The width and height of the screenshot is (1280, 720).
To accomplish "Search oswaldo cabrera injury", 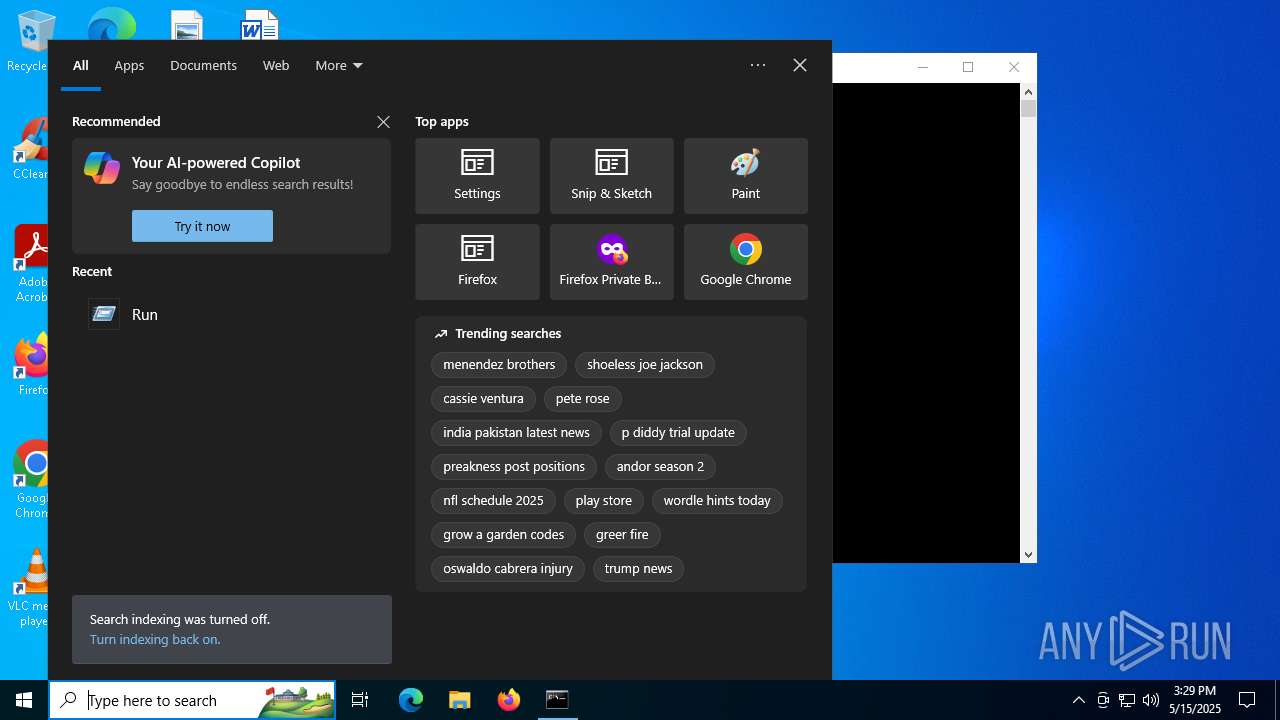I will (508, 568).
